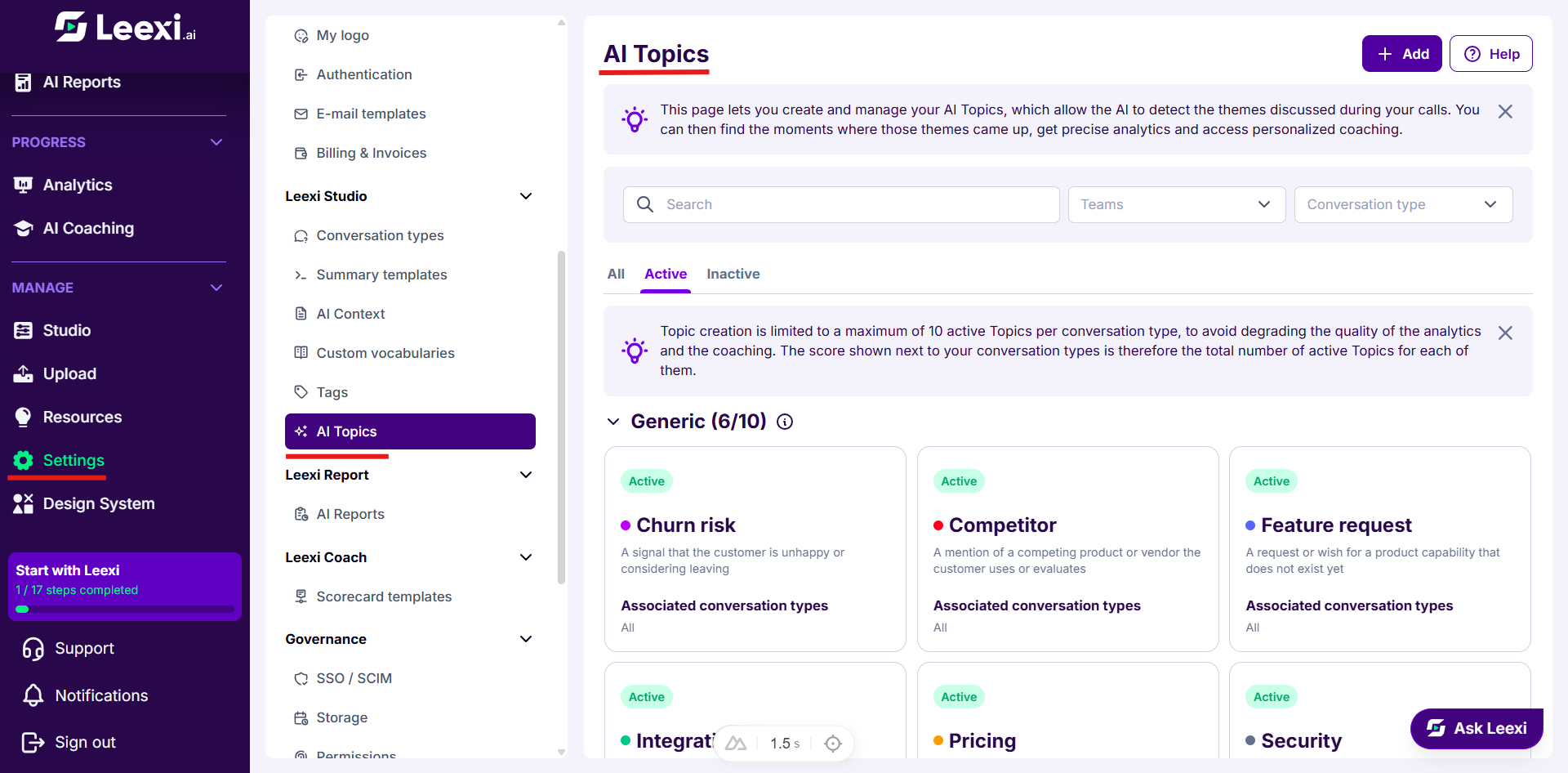The width and height of the screenshot is (1568, 773).
Task: Open the Competitor topic card
Action: 1068,549
